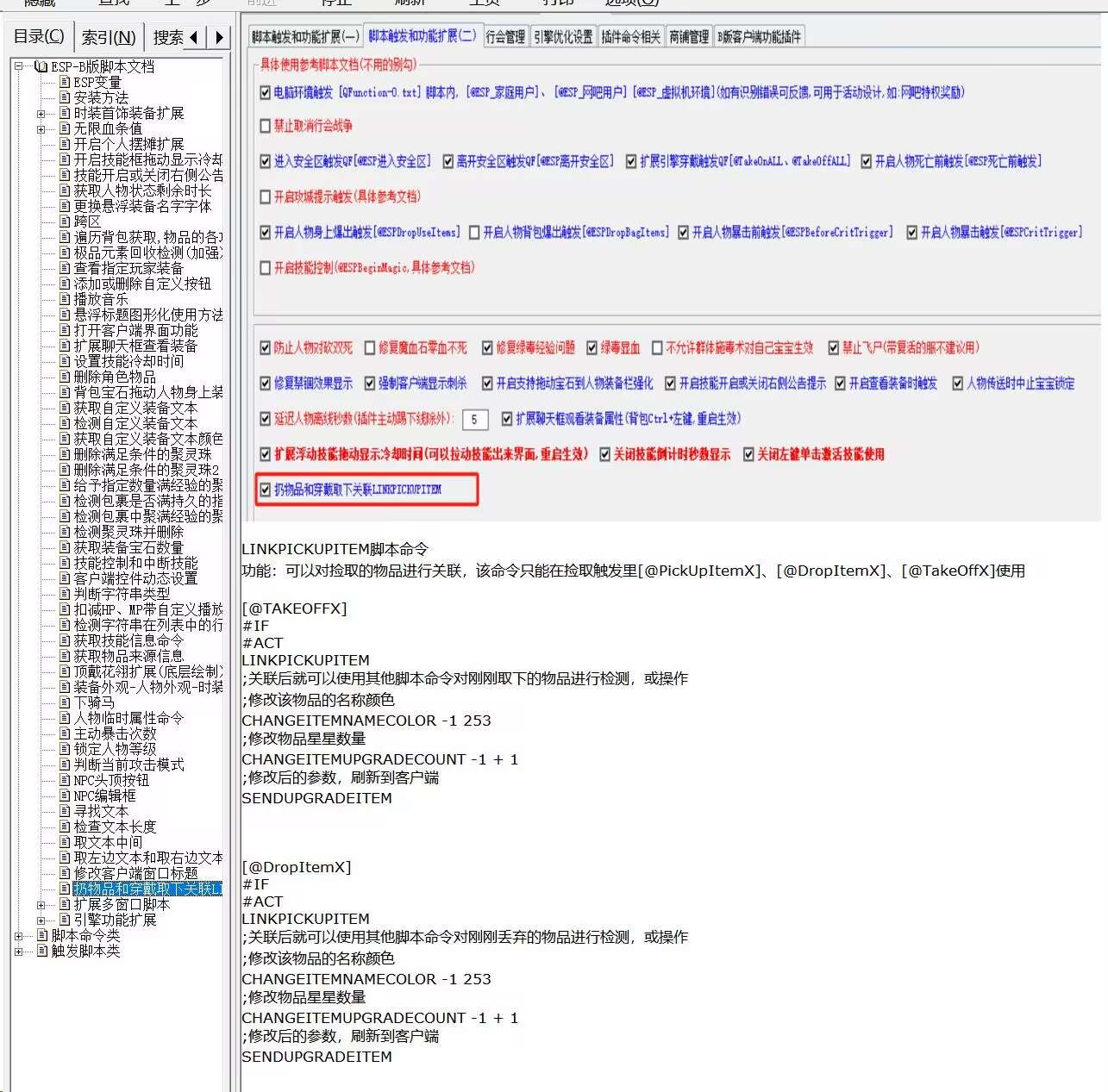Click the page icon next to ESP变量

pos(65,82)
